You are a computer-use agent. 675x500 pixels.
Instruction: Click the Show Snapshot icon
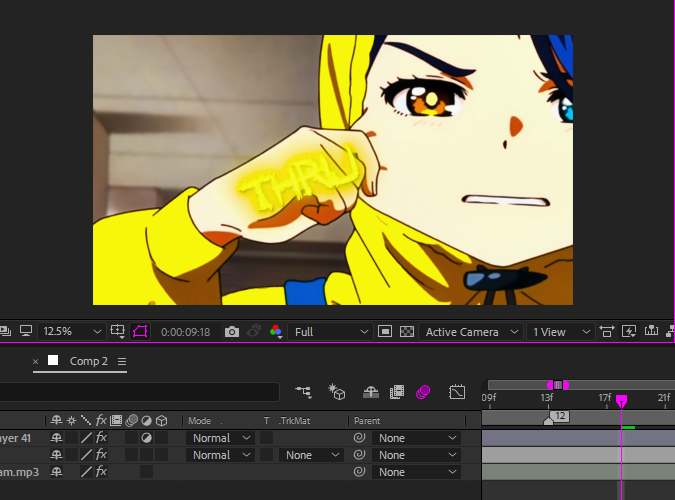tap(254, 331)
